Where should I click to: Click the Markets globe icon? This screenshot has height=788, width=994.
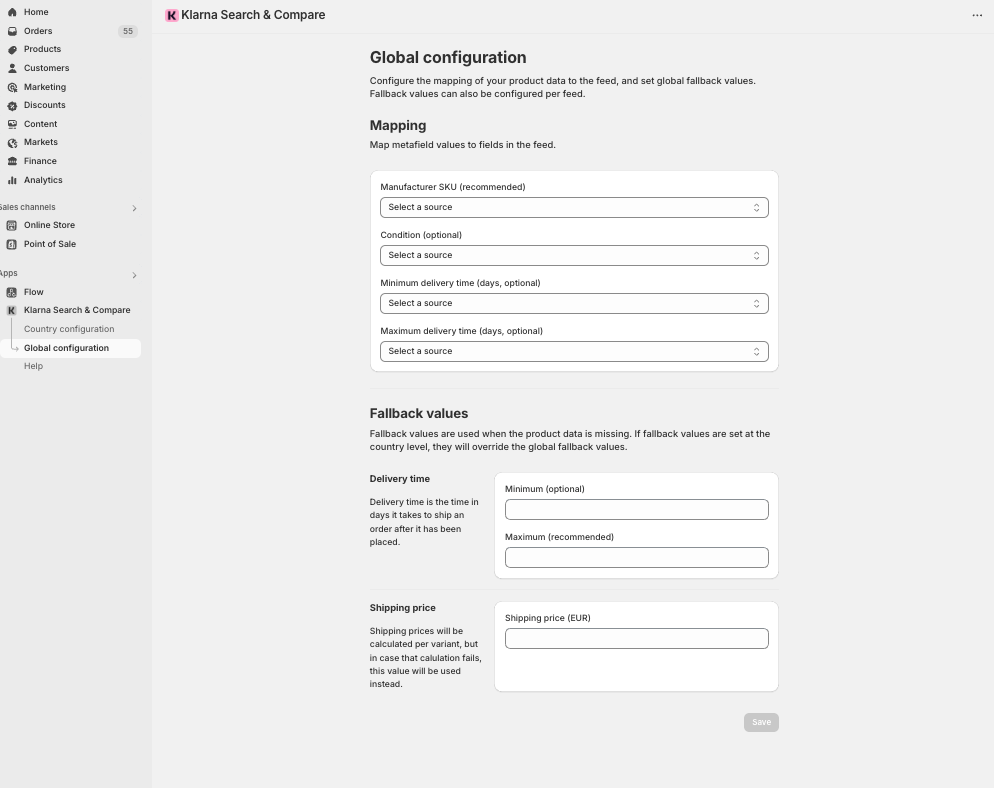12,143
